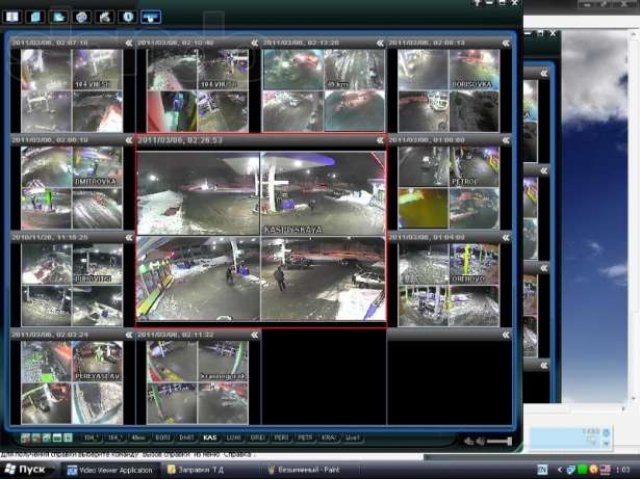Click the info icon in the top toolbar
The width and height of the screenshot is (640, 480).
coord(126,17)
